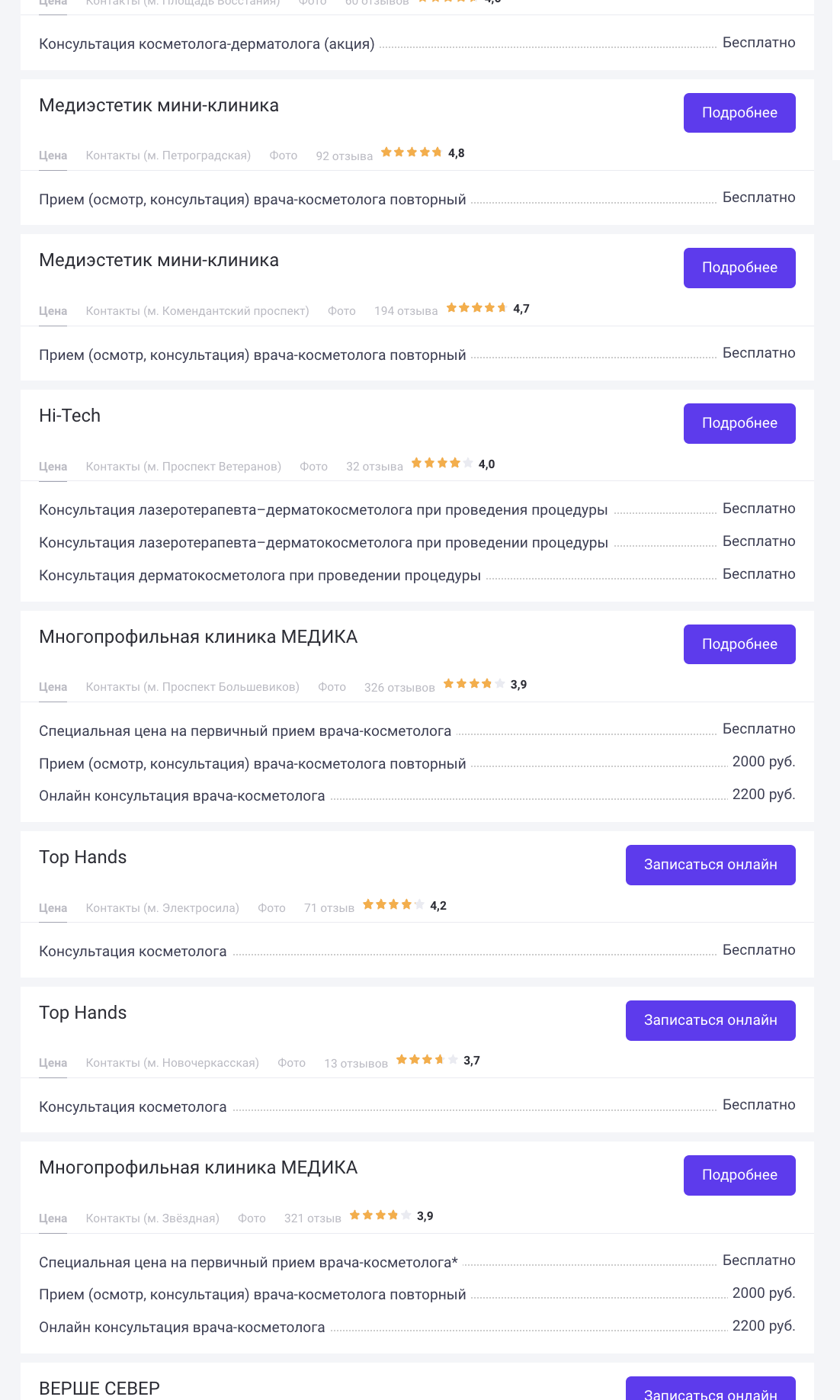Select Контакты tab (м. Комендантский проспект)
Image resolution: width=840 pixels, height=1400 pixels.
pos(197,311)
